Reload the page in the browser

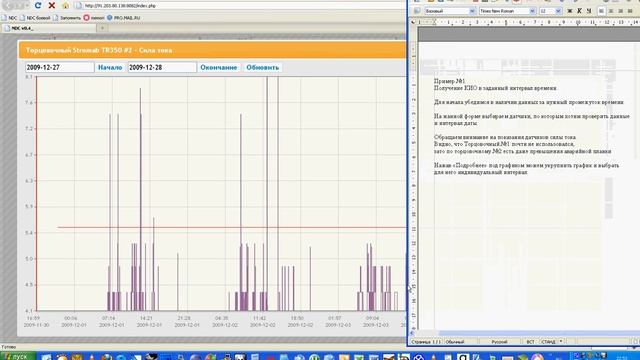click(38, 5)
